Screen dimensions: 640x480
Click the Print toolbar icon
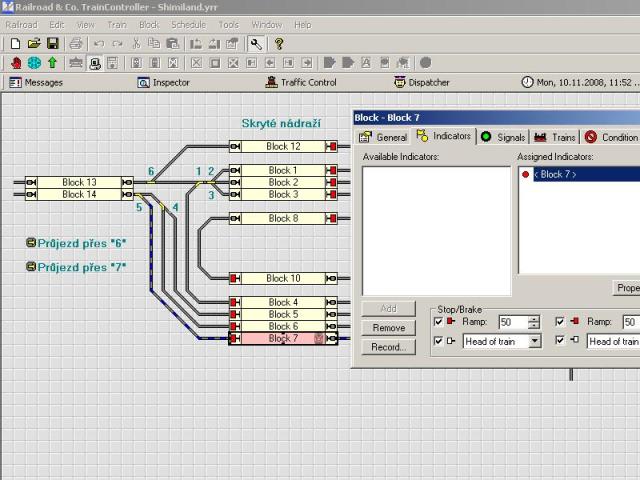[x=76, y=43]
